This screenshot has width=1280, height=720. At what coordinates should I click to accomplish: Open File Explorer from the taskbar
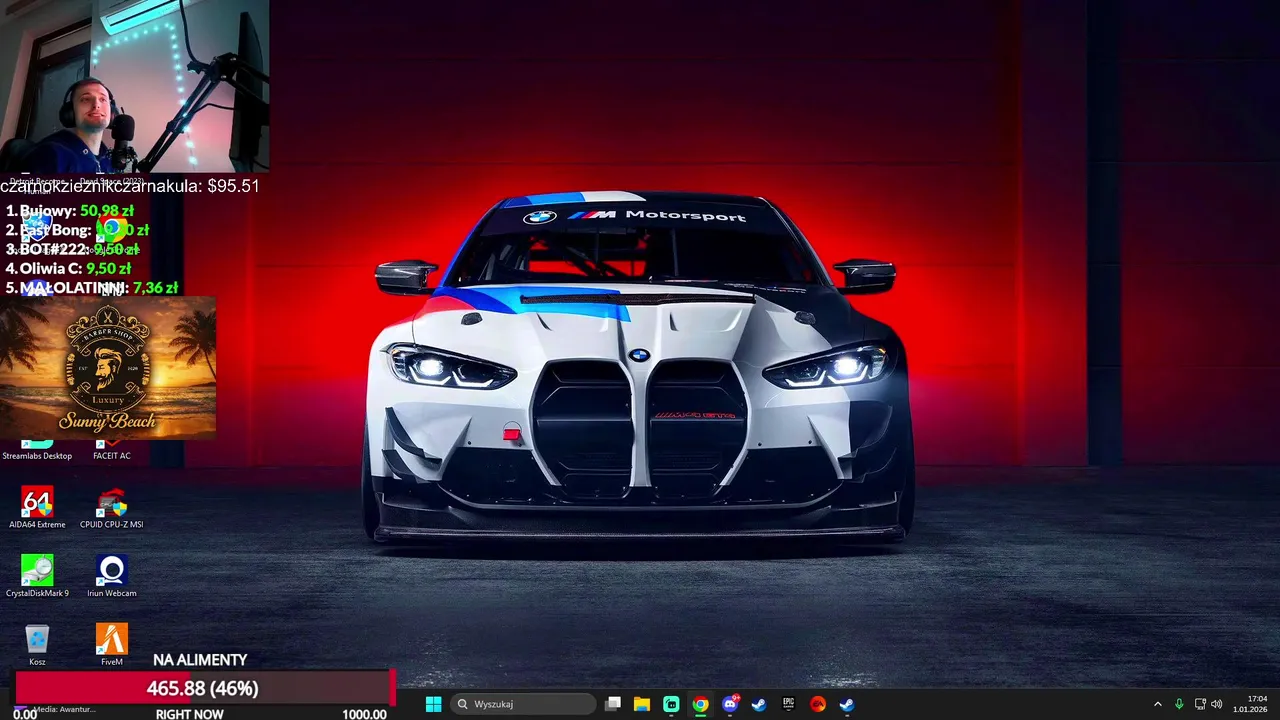point(642,704)
